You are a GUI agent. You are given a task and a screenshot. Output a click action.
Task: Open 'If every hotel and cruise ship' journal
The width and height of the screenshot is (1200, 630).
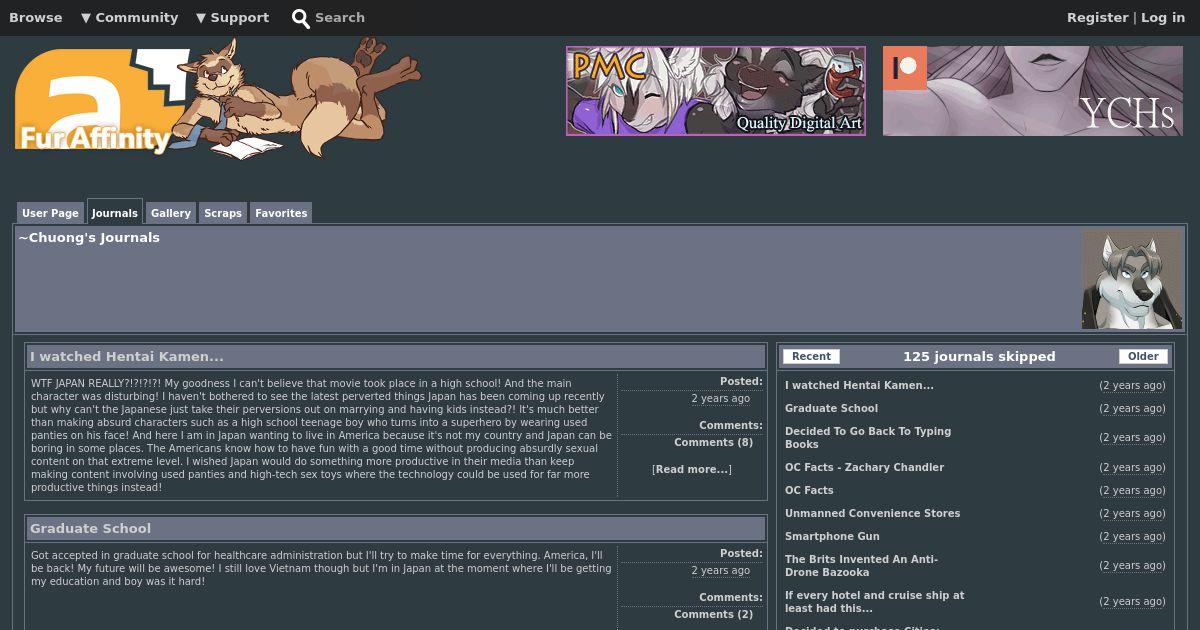875,602
